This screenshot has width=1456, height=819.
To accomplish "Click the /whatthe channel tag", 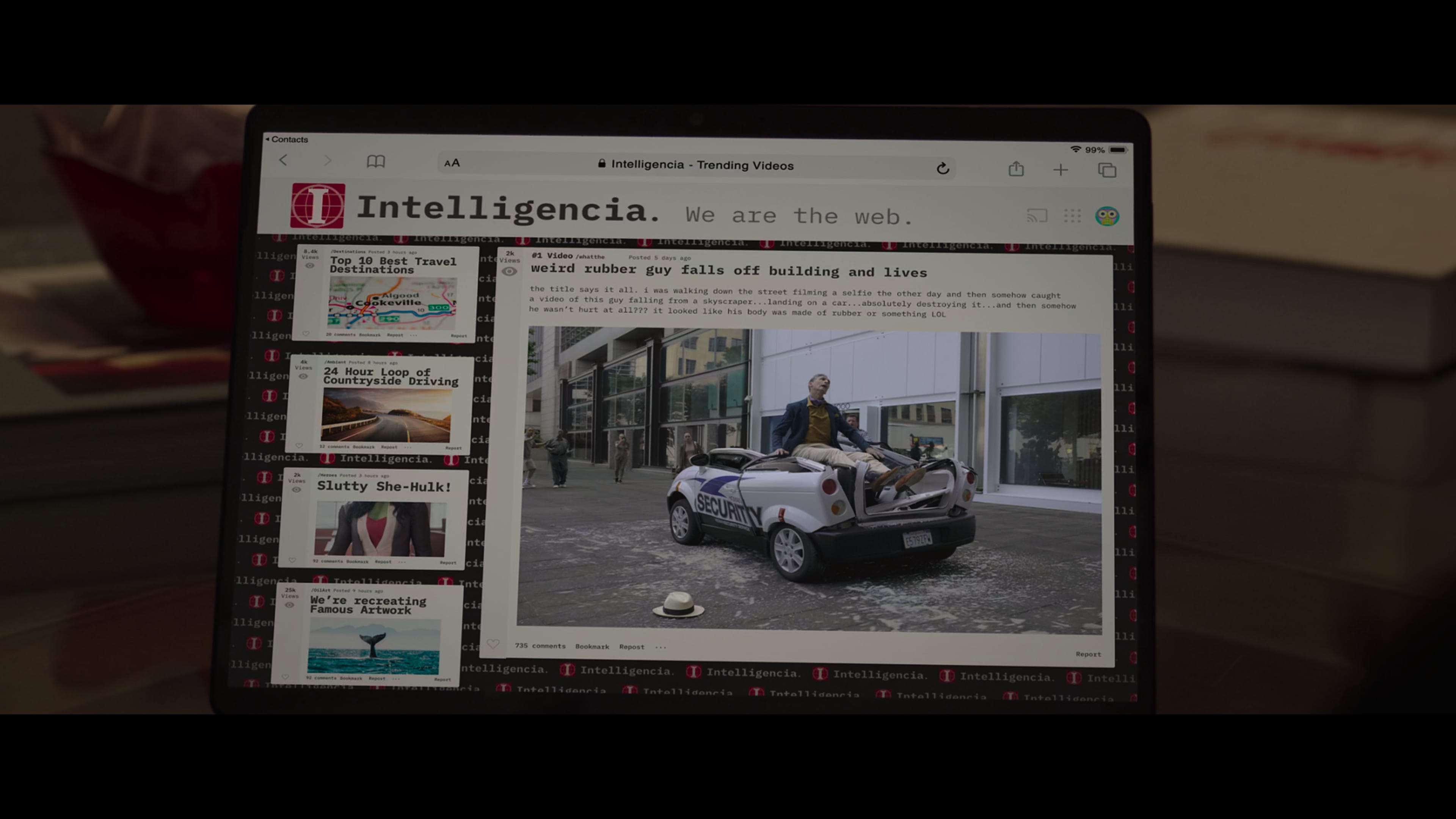I will [590, 257].
